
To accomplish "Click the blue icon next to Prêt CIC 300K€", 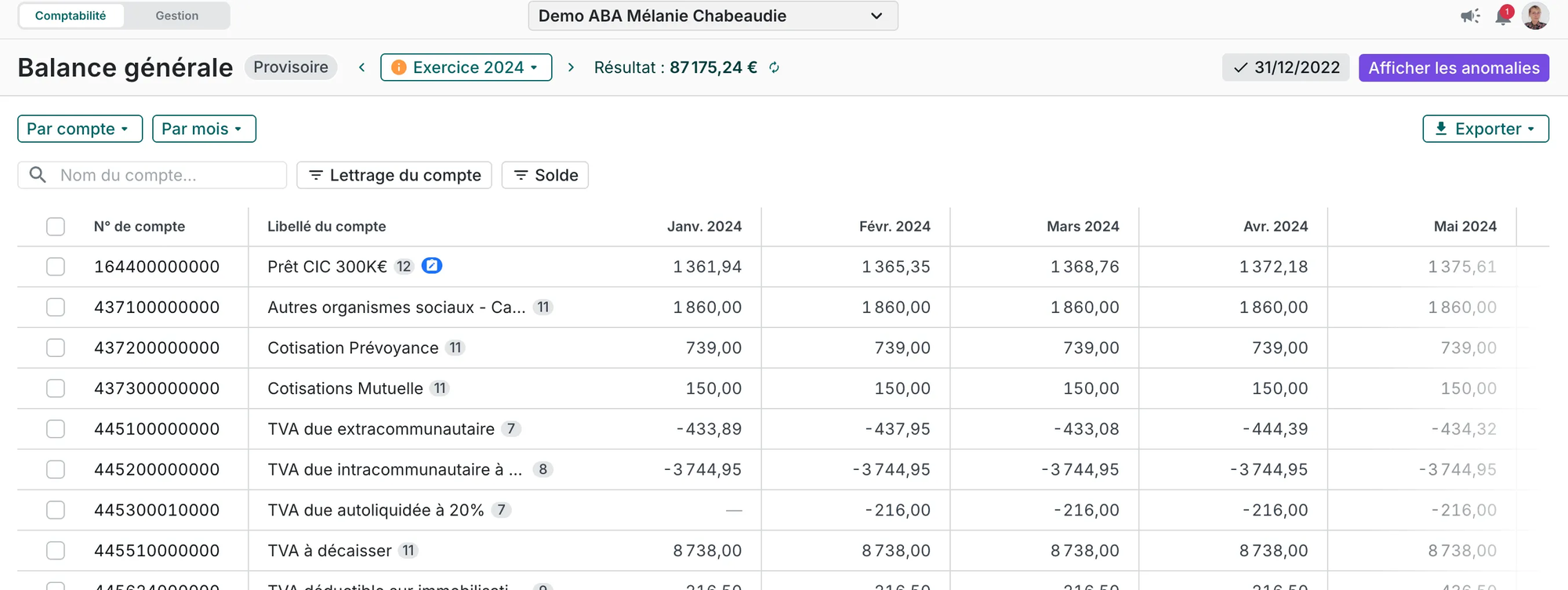I will pos(432,266).
